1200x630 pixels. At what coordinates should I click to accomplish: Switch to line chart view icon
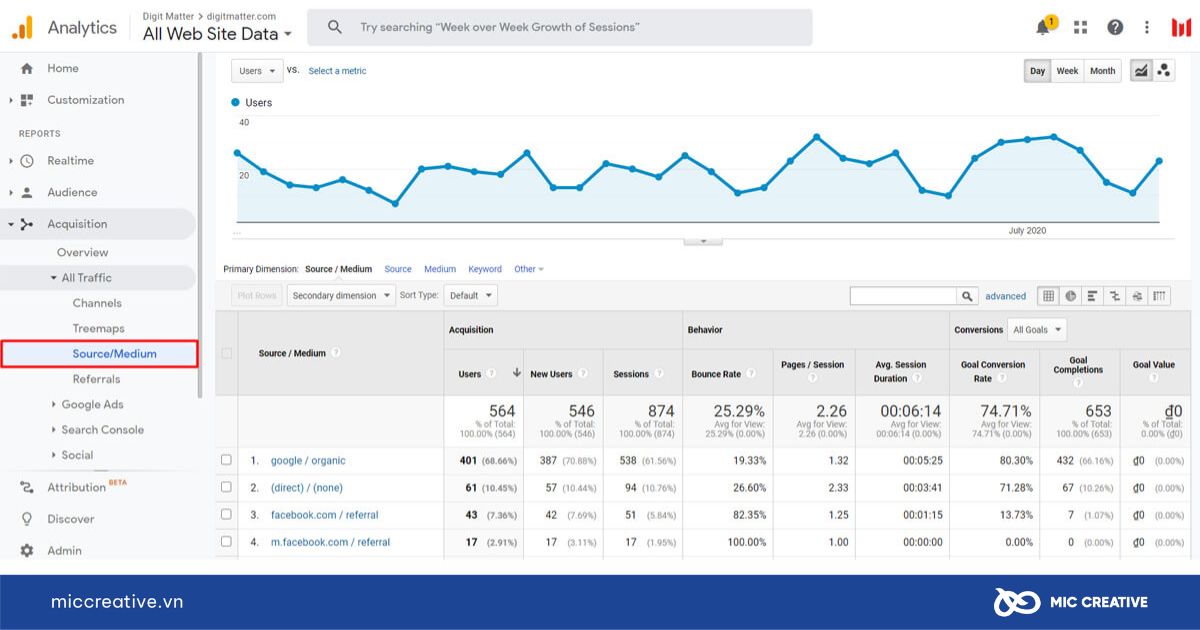(x=1140, y=70)
